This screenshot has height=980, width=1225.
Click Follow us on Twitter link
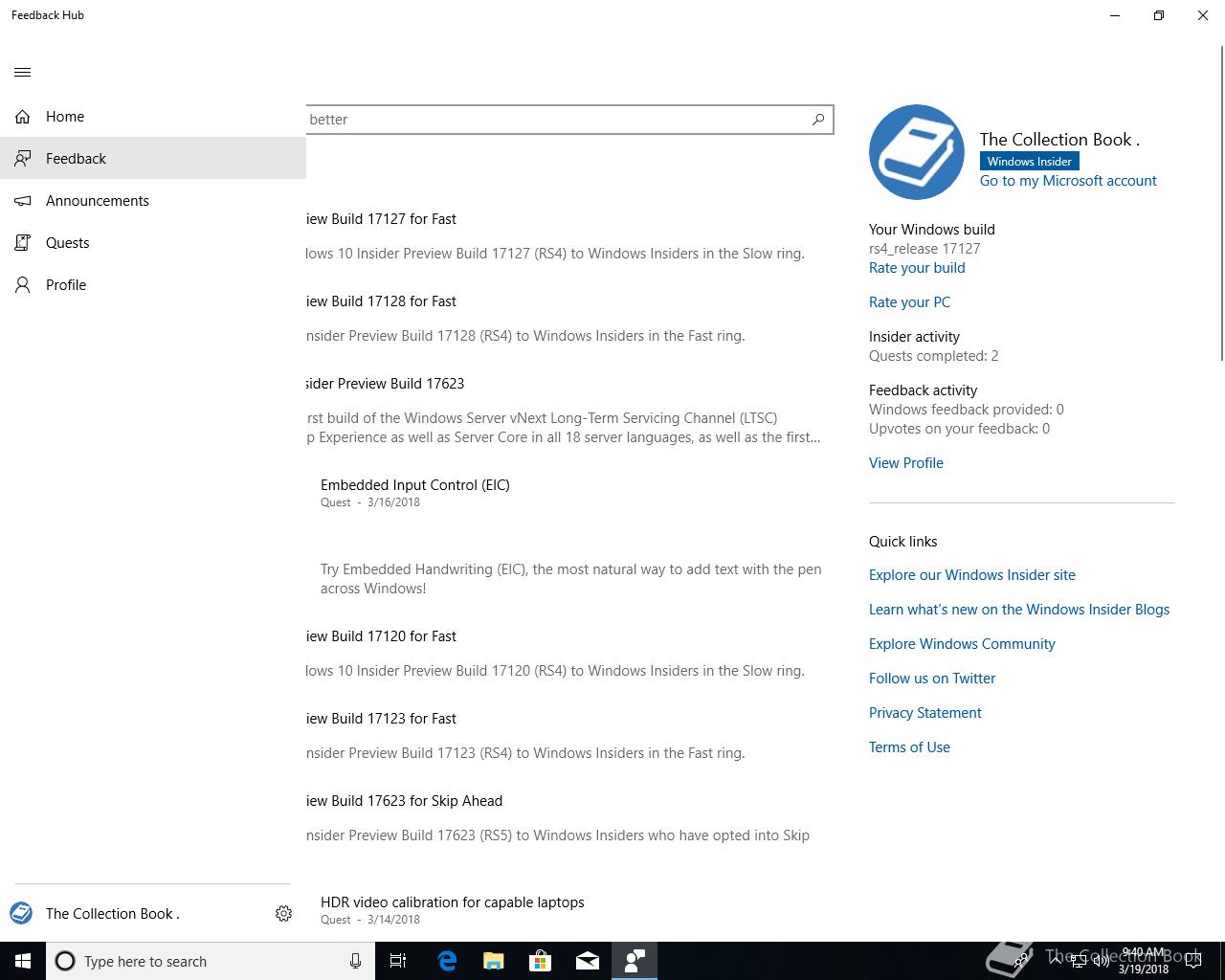(x=932, y=678)
